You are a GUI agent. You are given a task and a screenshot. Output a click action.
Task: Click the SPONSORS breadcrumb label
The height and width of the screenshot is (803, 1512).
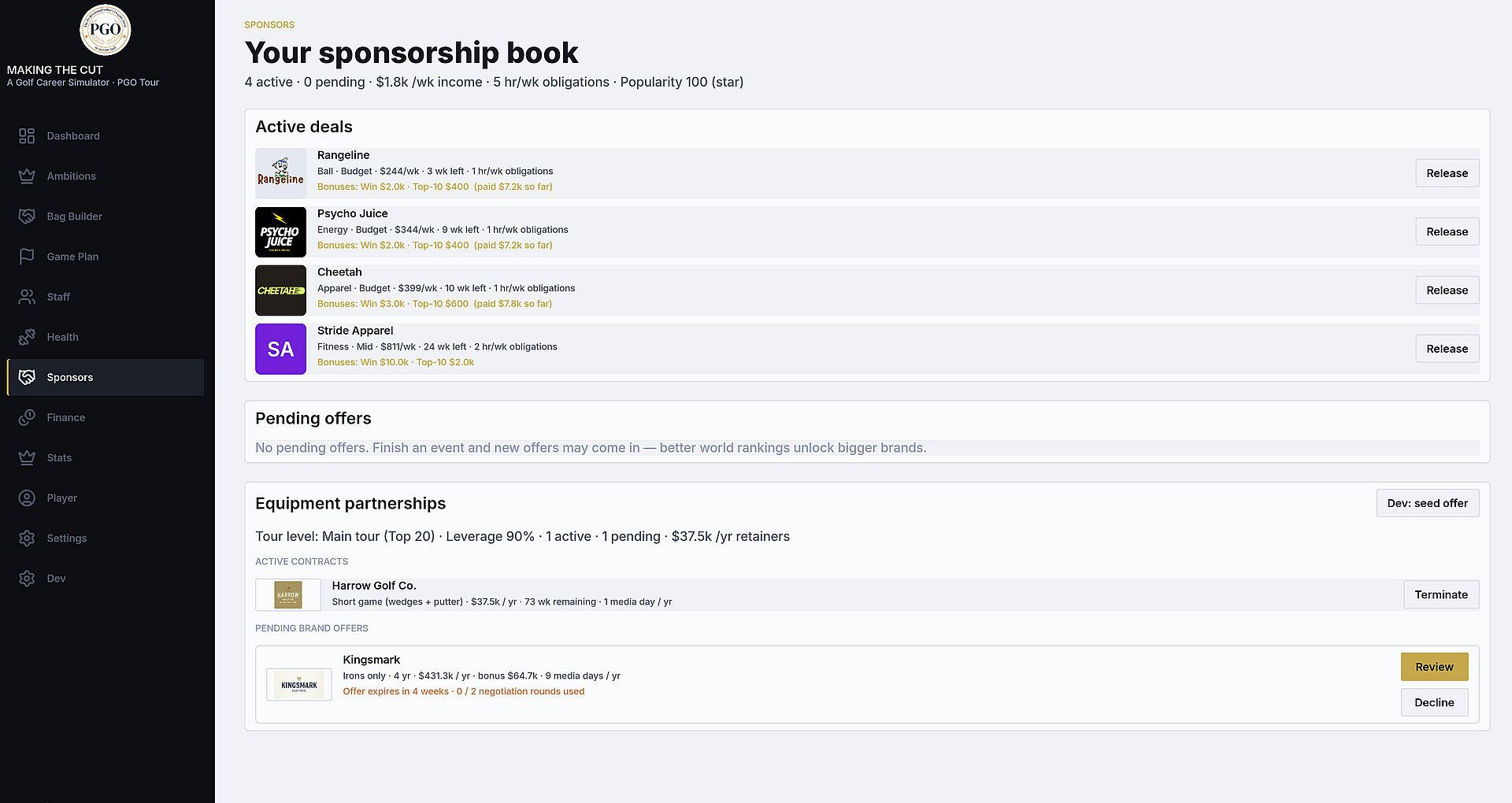pos(269,25)
